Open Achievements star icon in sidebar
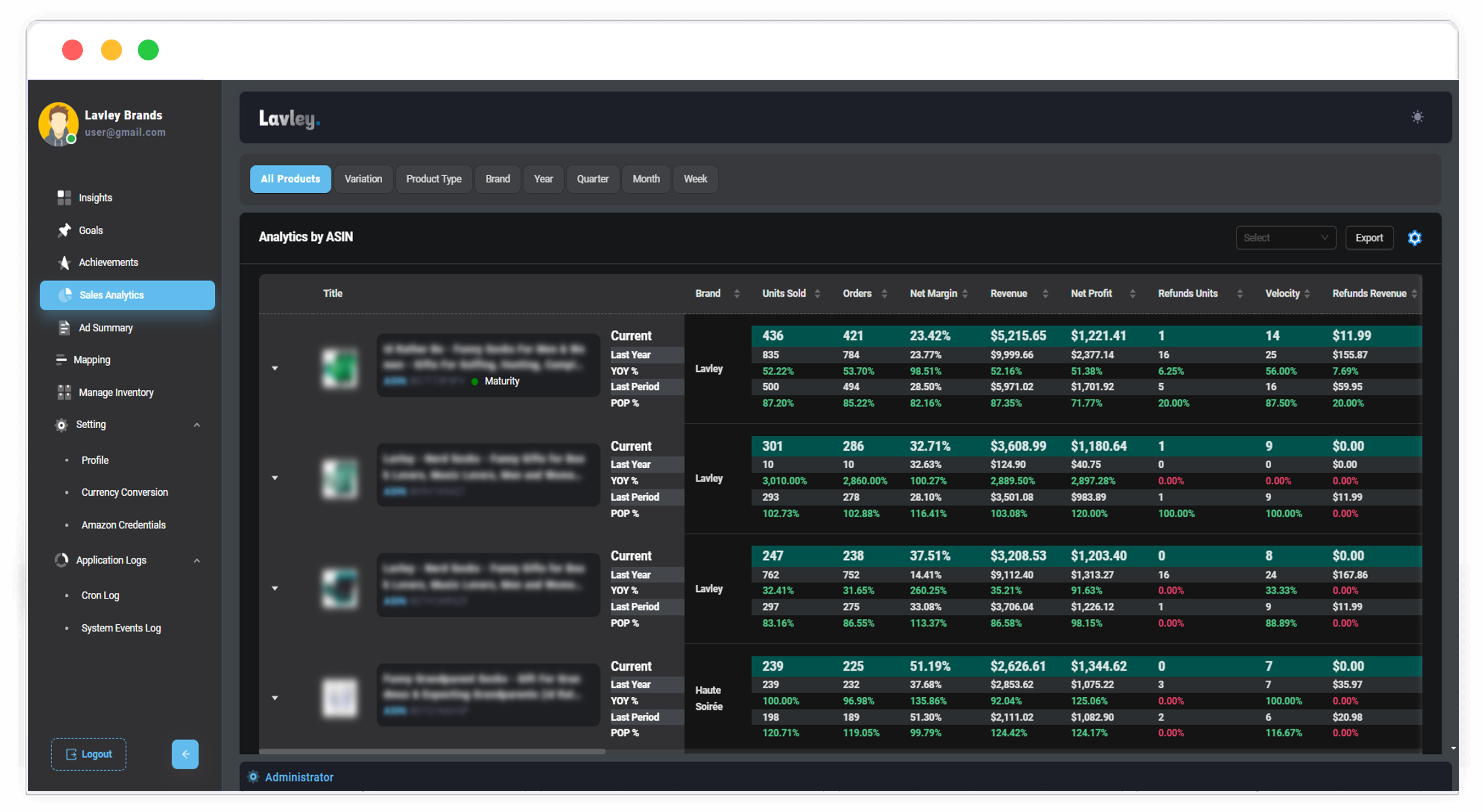The image size is (1483, 812). pyautogui.click(x=64, y=262)
